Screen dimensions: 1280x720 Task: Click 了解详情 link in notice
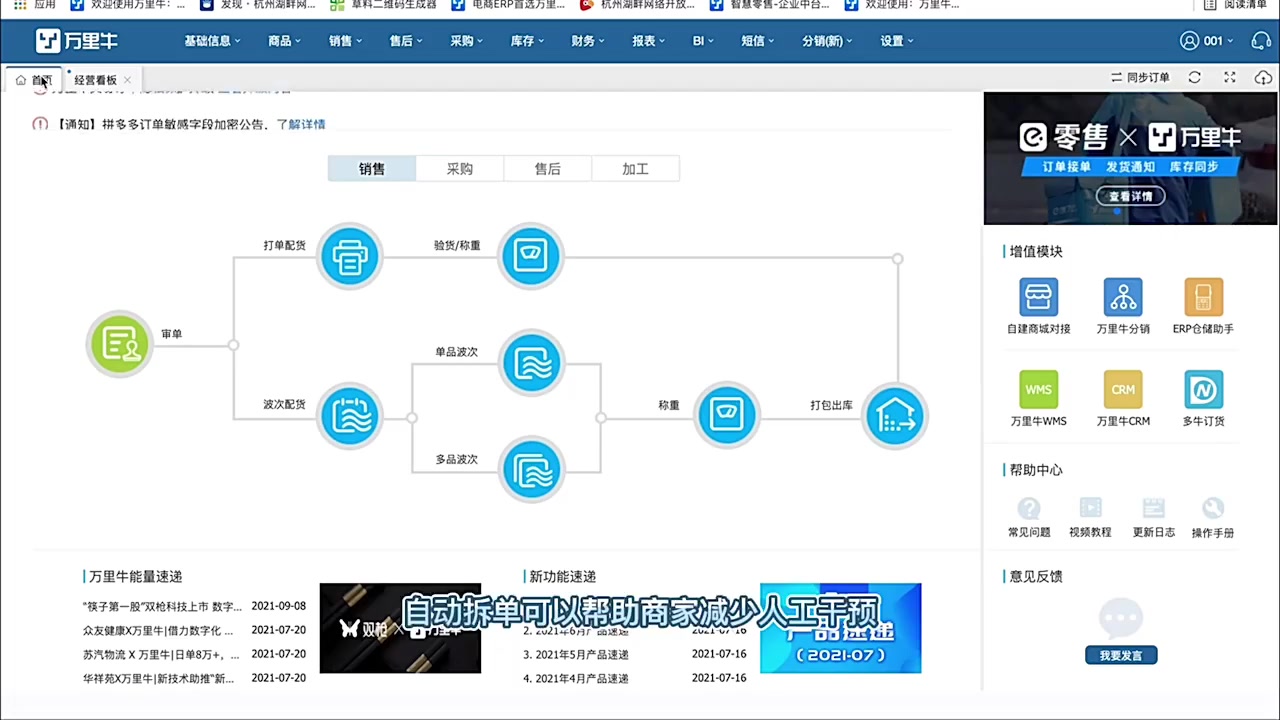coord(301,124)
